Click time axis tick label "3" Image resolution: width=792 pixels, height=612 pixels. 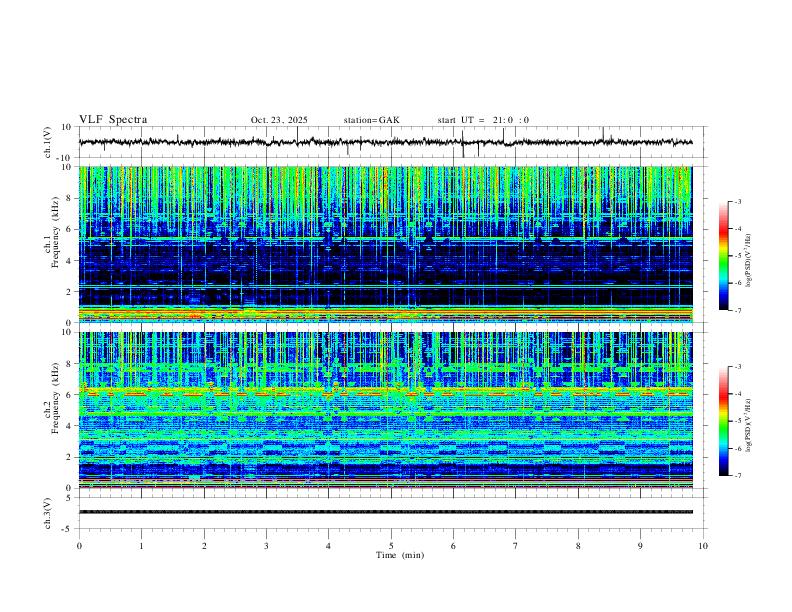coord(266,546)
